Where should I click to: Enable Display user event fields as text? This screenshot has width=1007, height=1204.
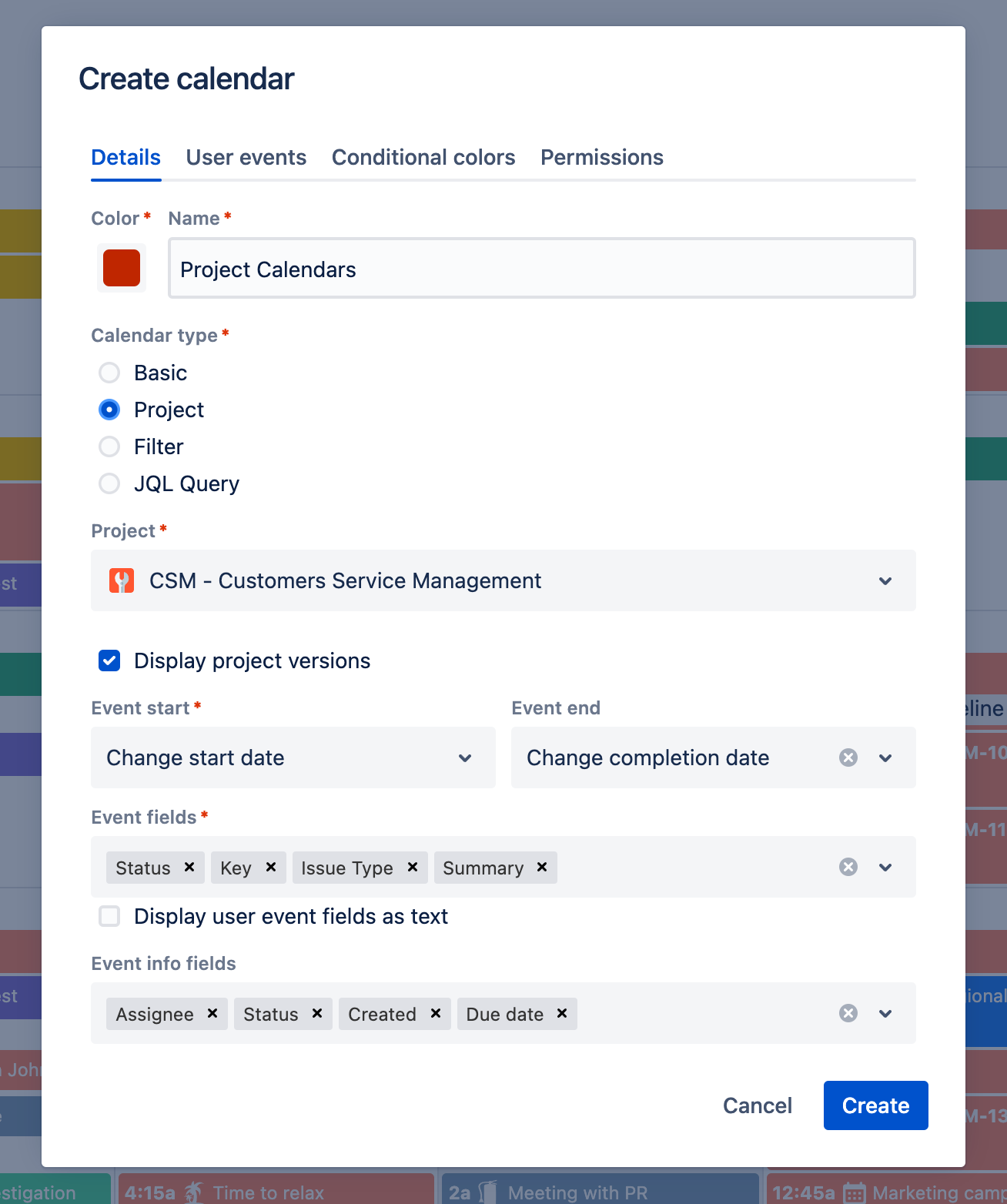click(x=109, y=916)
